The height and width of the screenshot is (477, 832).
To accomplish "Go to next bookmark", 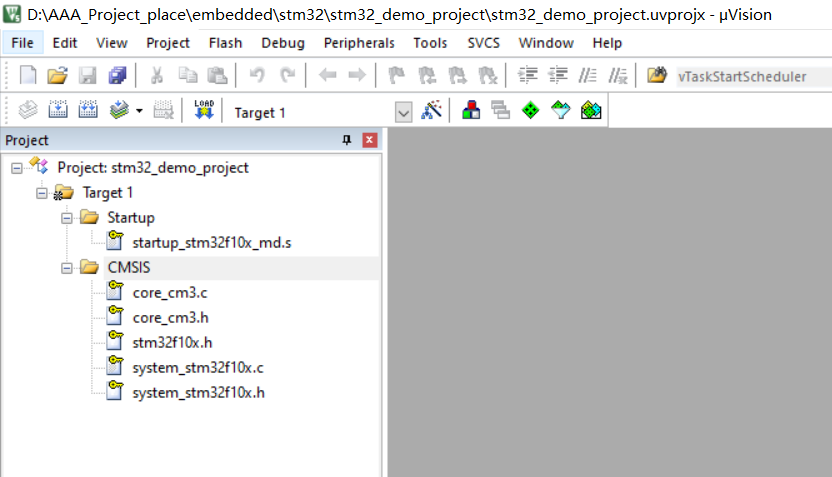I will (457, 75).
